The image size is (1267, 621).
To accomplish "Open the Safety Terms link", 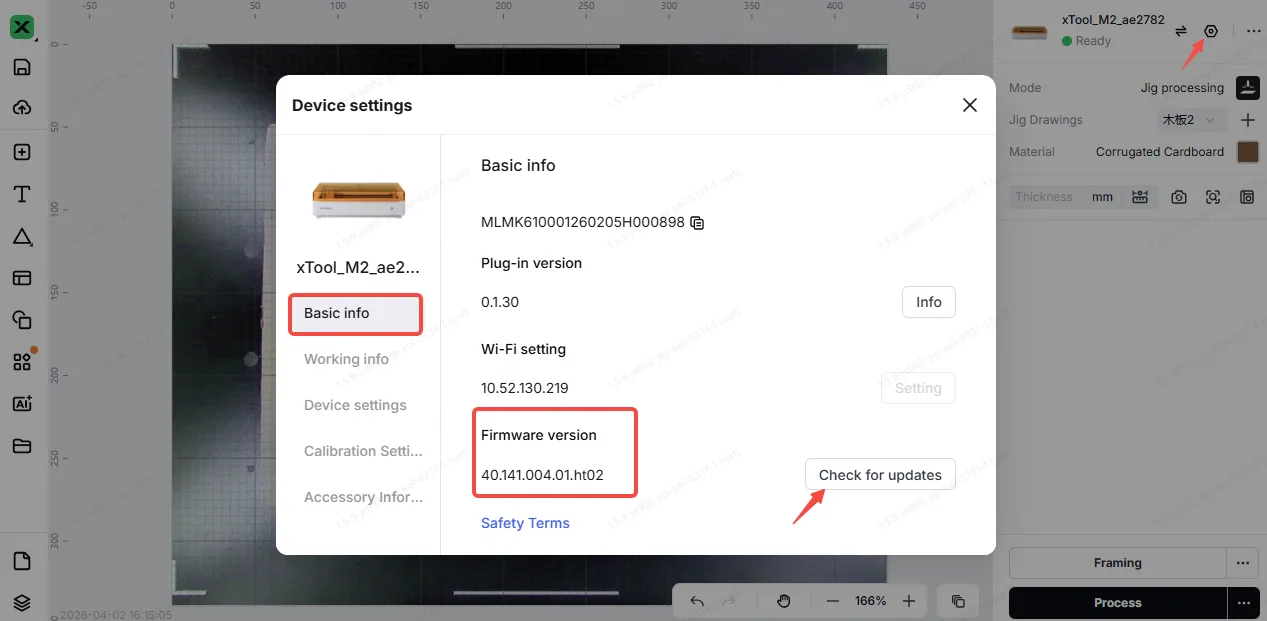I will pos(525,523).
